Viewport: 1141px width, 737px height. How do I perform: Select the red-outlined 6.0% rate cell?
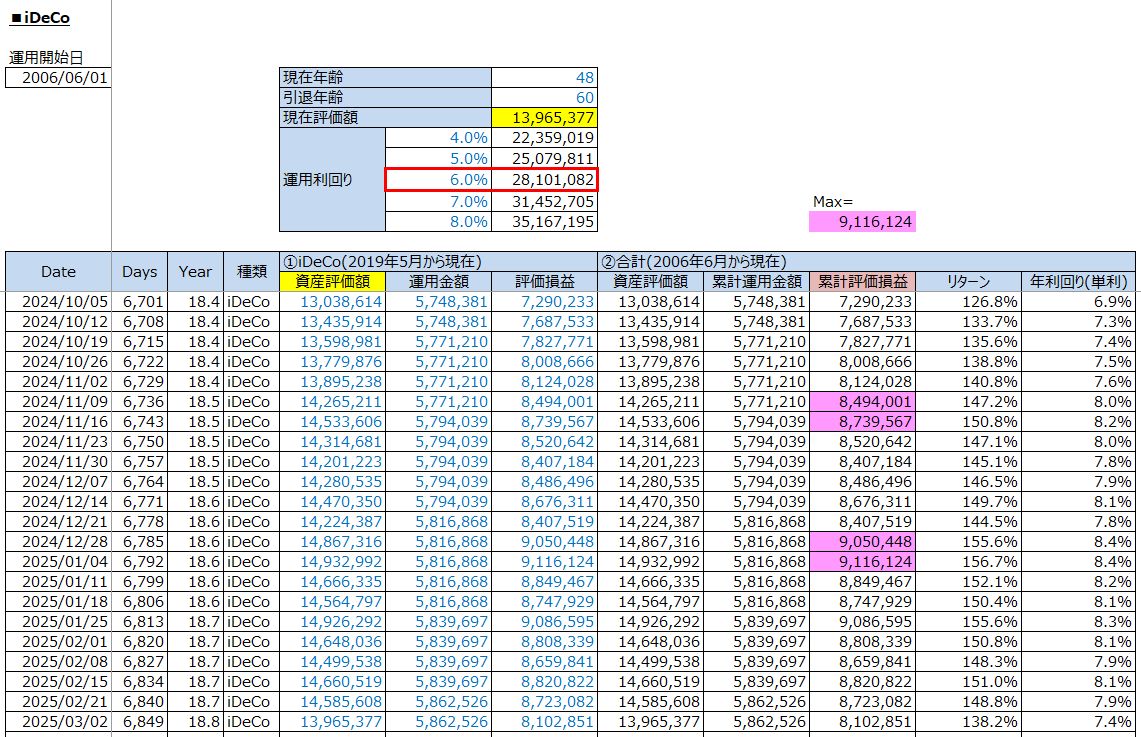pos(438,180)
